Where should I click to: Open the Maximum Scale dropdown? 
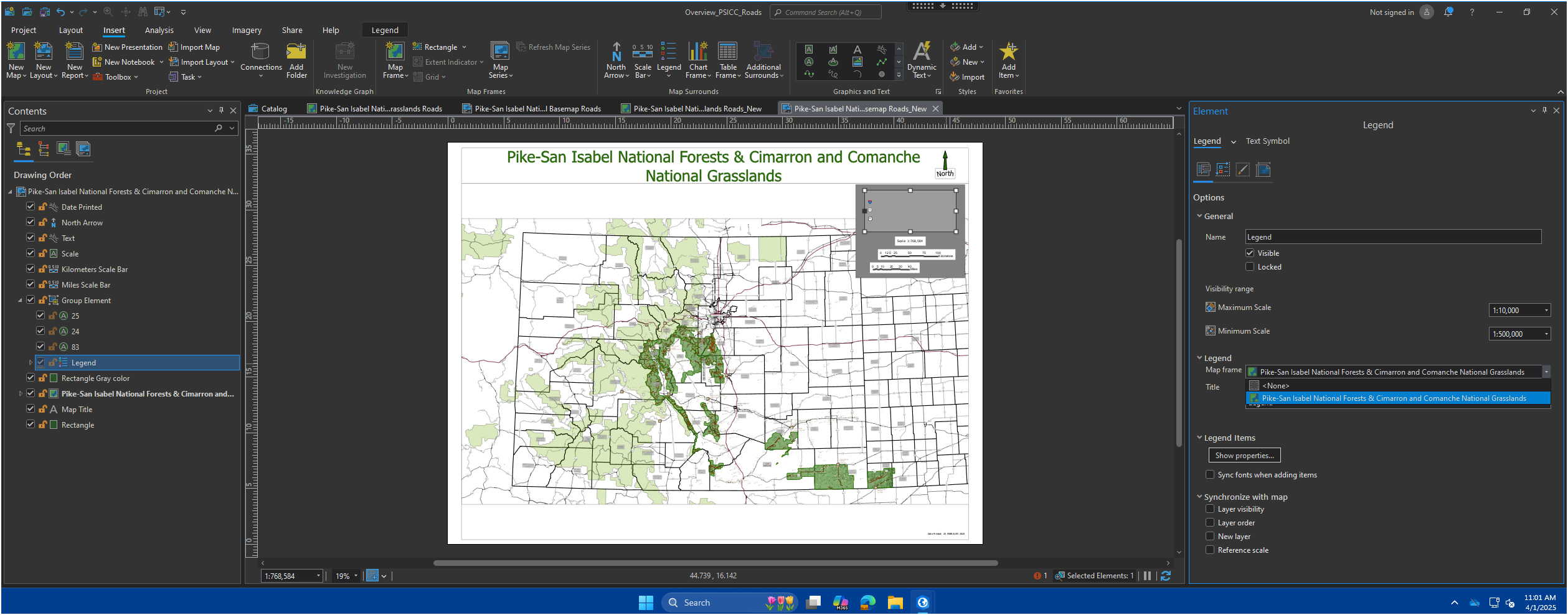[x=1546, y=311]
